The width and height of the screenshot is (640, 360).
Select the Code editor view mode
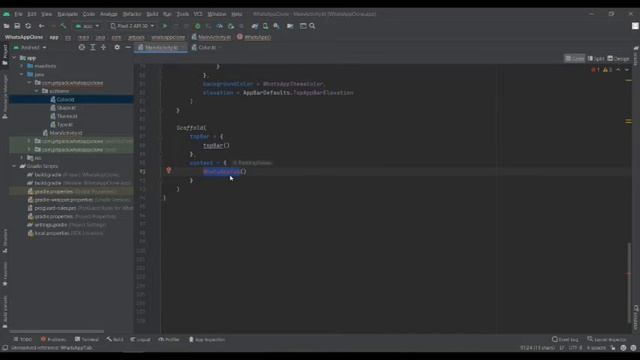point(574,59)
